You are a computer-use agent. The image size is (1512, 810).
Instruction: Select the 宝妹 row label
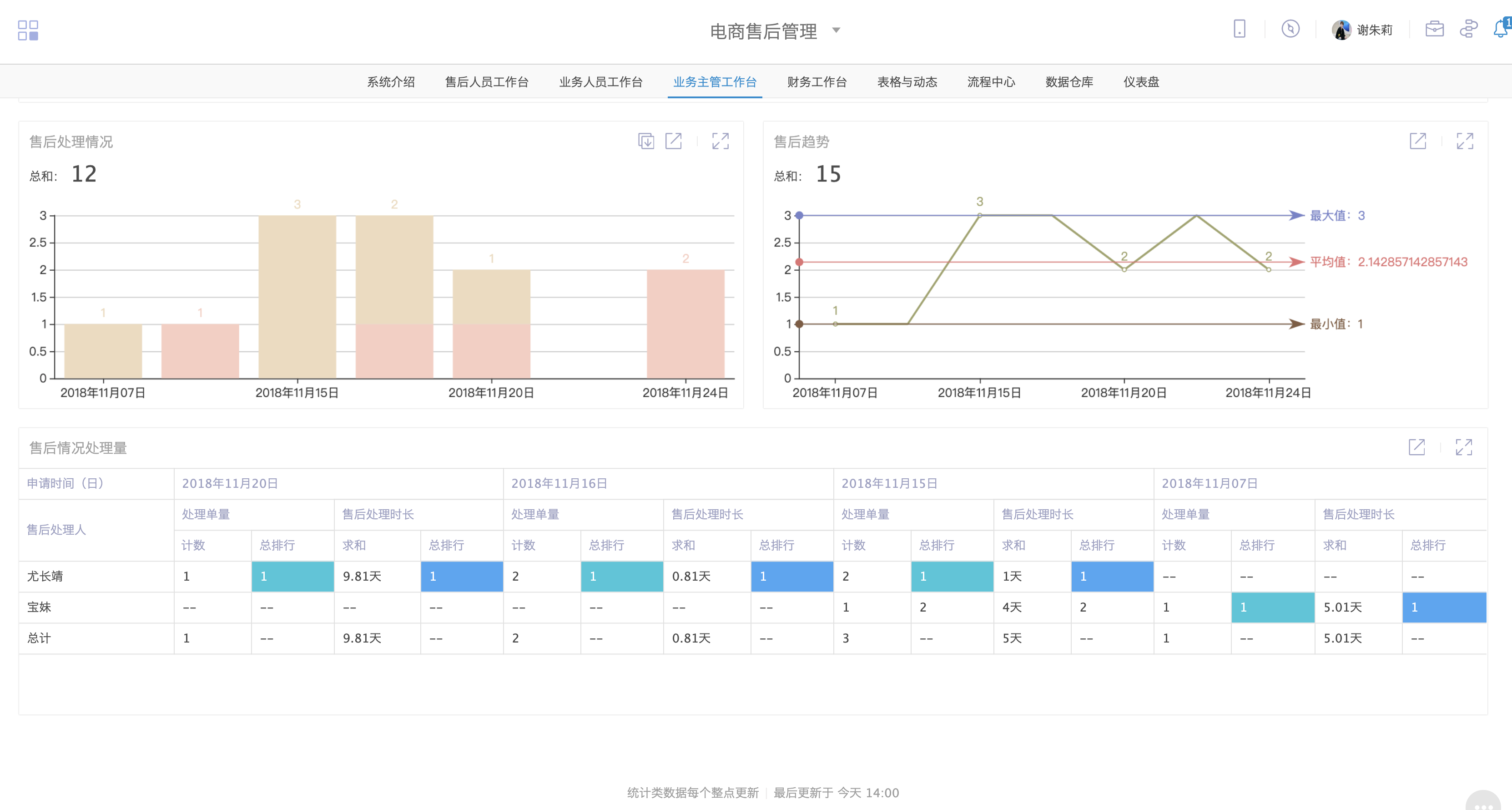point(39,607)
